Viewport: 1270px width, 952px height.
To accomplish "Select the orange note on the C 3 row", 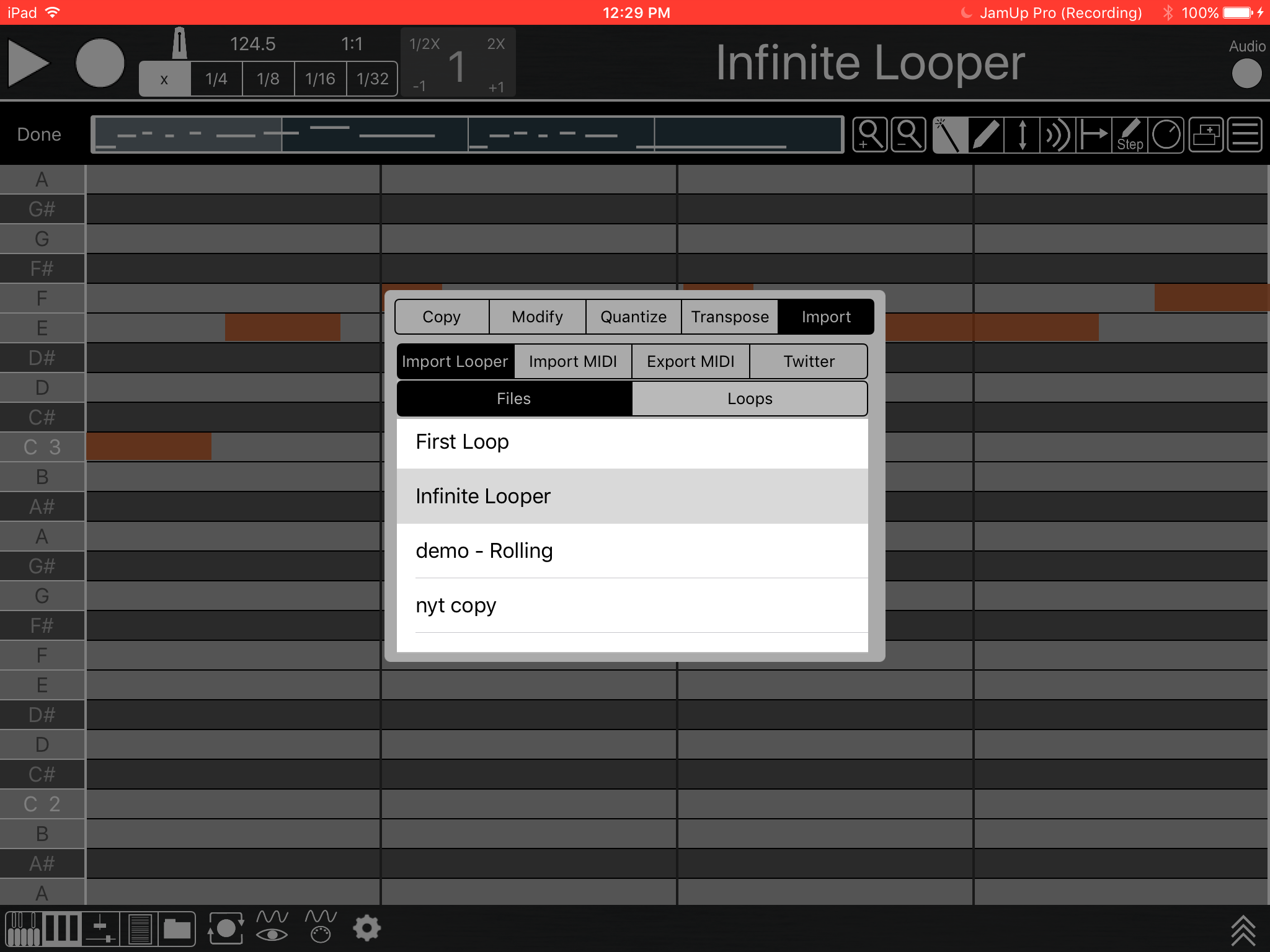I will (149, 446).
